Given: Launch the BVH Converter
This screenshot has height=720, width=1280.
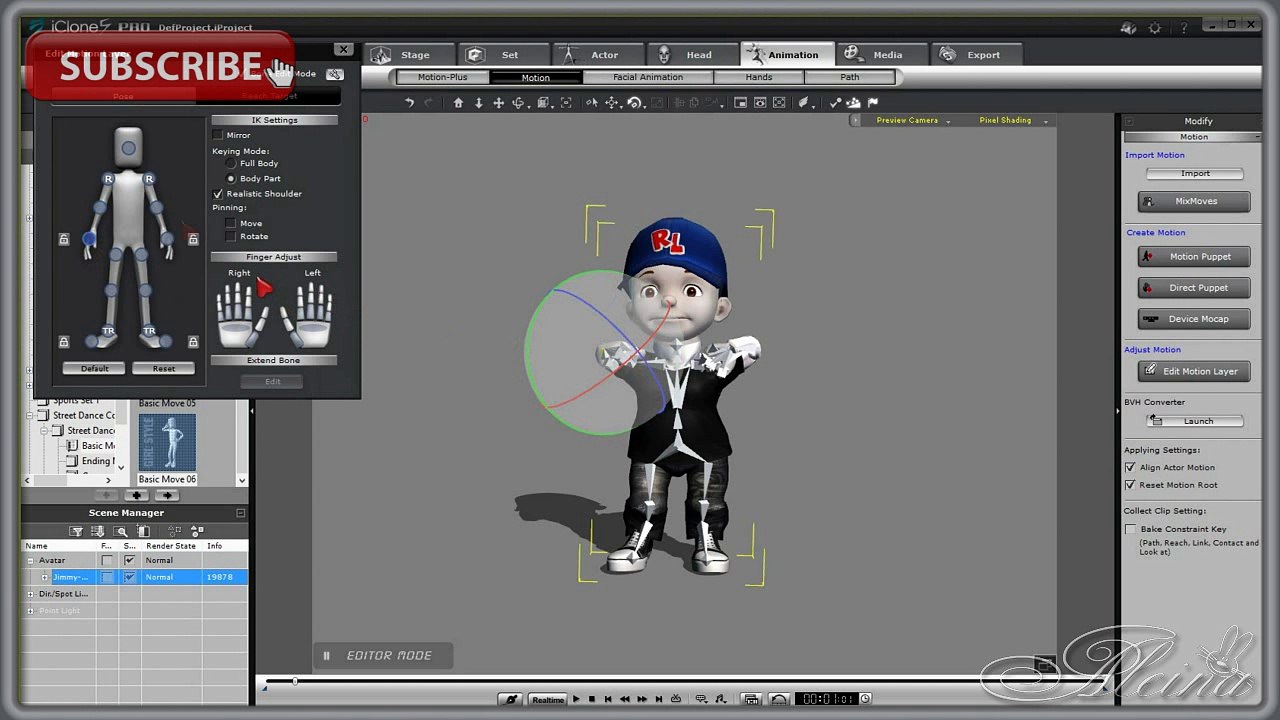Looking at the screenshot, I should (x=1195, y=421).
